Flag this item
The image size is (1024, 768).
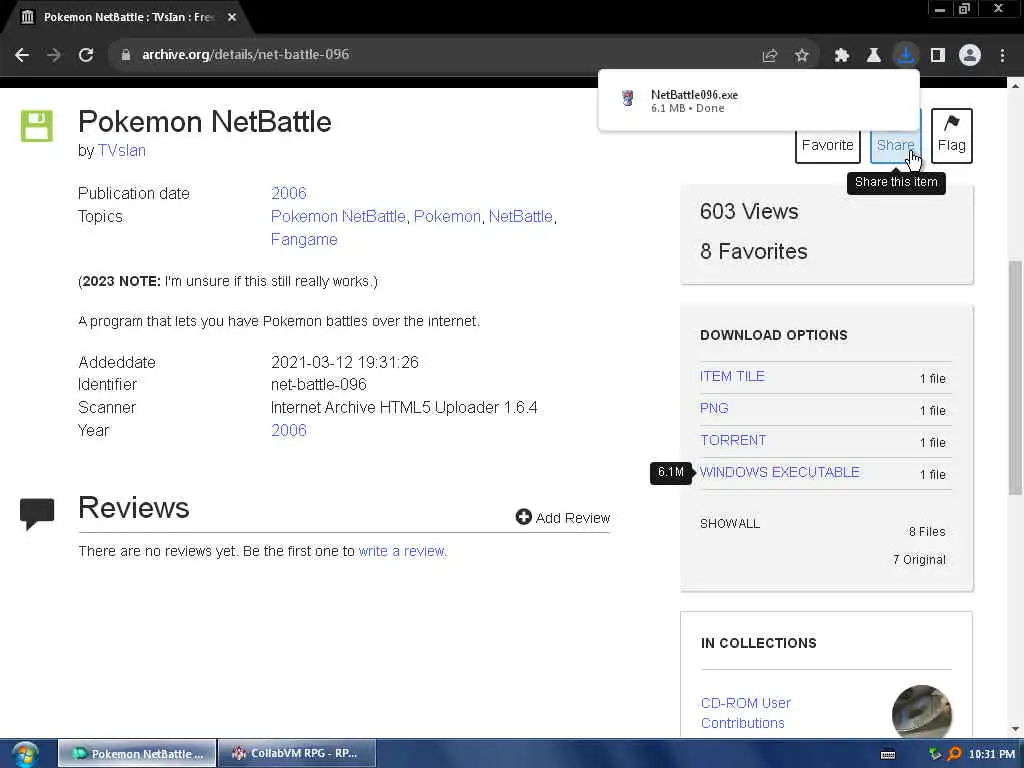952,136
